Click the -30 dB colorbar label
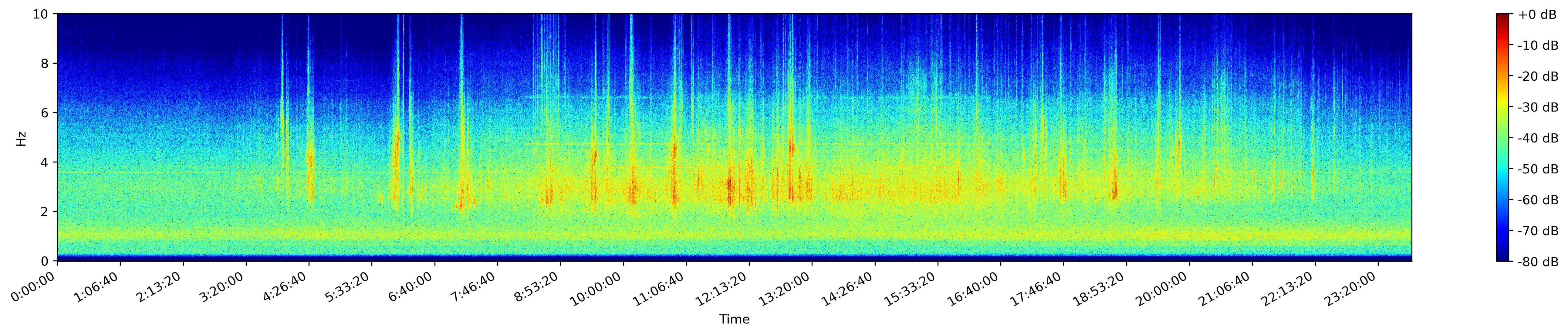The width and height of the screenshot is (1568, 335). (x=1538, y=108)
